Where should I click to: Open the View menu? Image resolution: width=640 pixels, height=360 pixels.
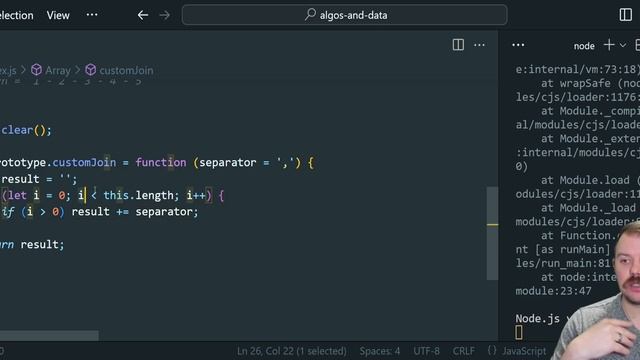[58, 16]
